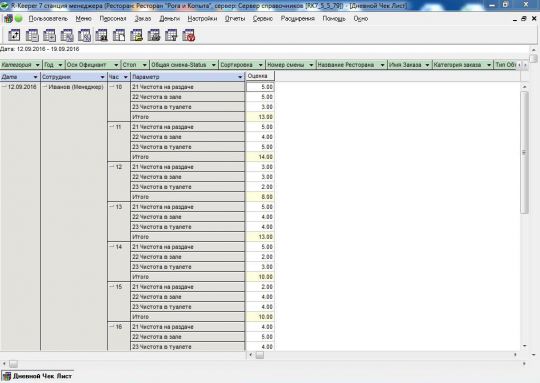Click the print table toolbar icon
Screen dimensions: 540x383
154,35
